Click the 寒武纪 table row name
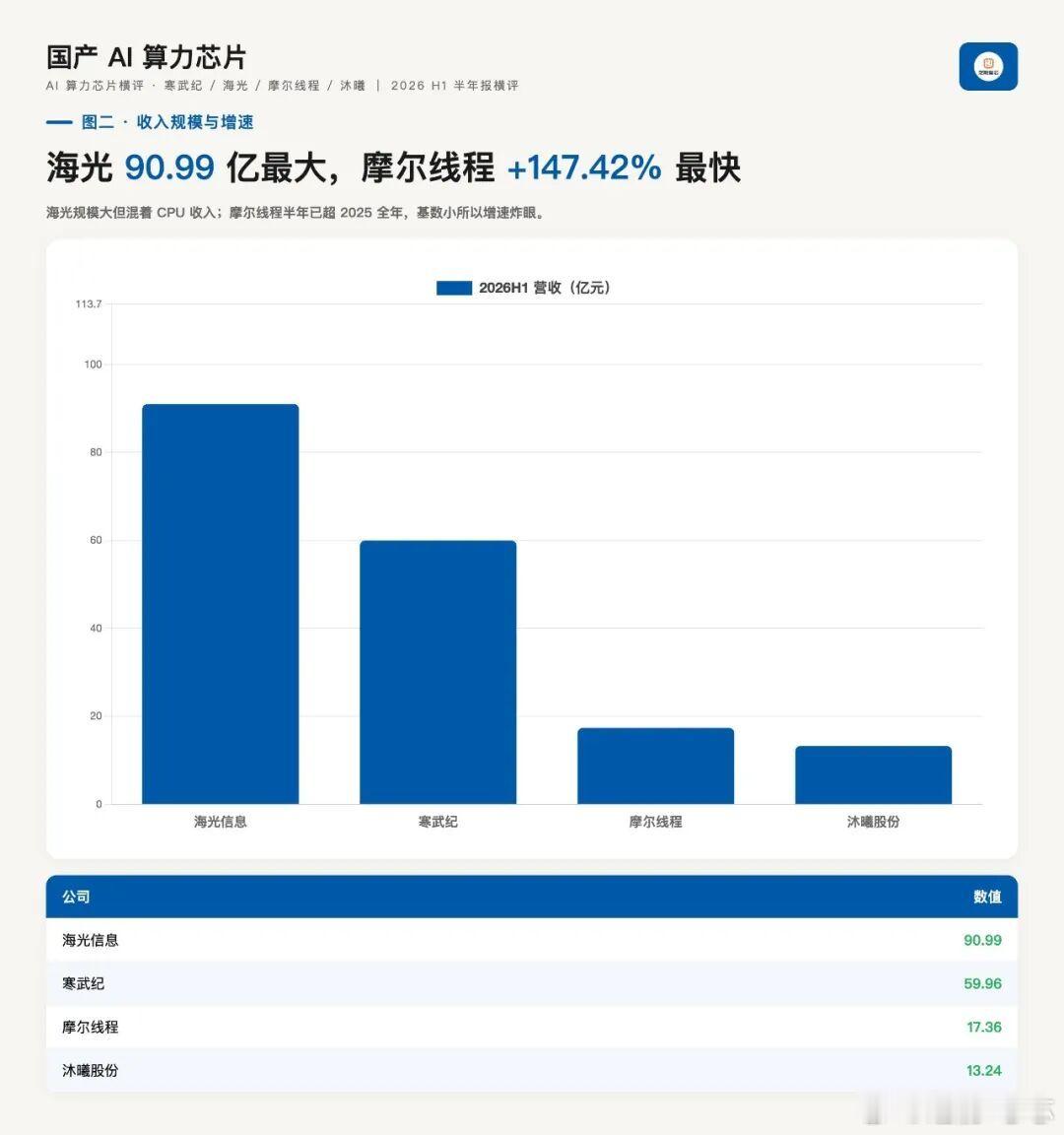 (x=83, y=983)
